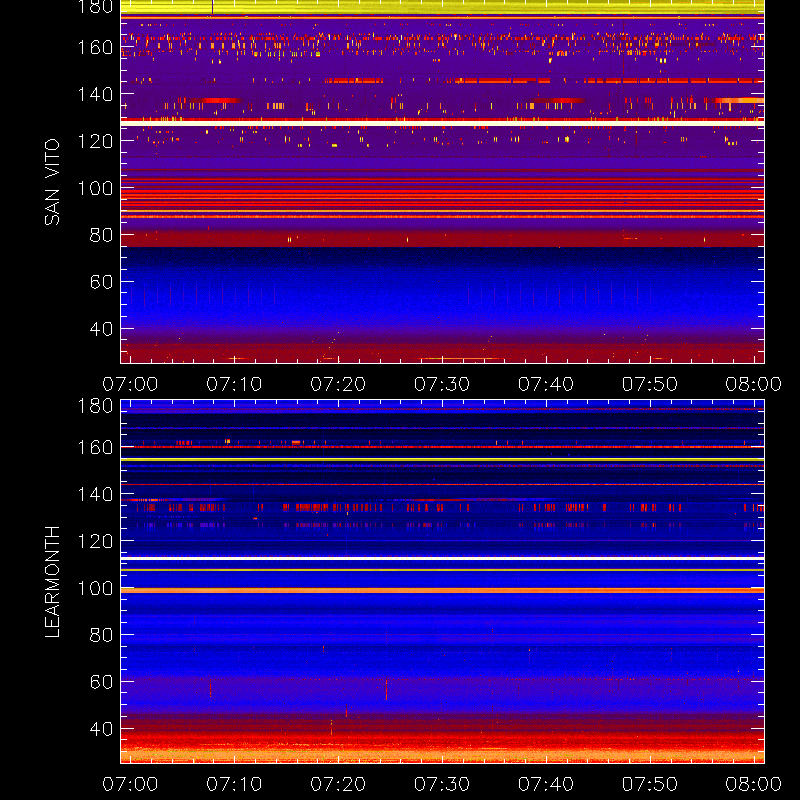The height and width of the screenshot is (800, 800).
Task: Select the 140 frequency tick on SAN VITO plot
Action: [95, 94]
